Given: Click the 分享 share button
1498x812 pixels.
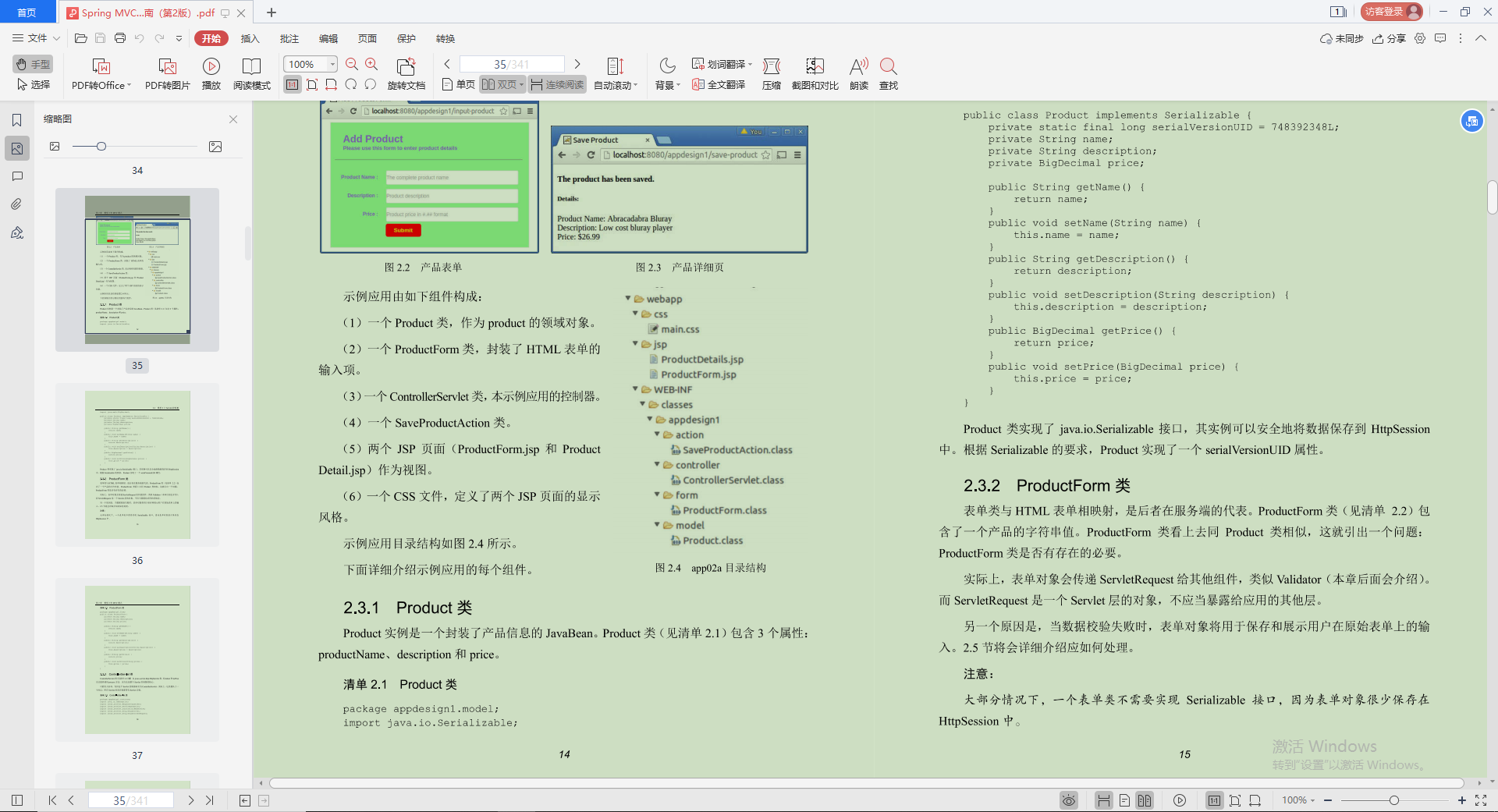Looking at the screenshot, I should click(1389, 38).
